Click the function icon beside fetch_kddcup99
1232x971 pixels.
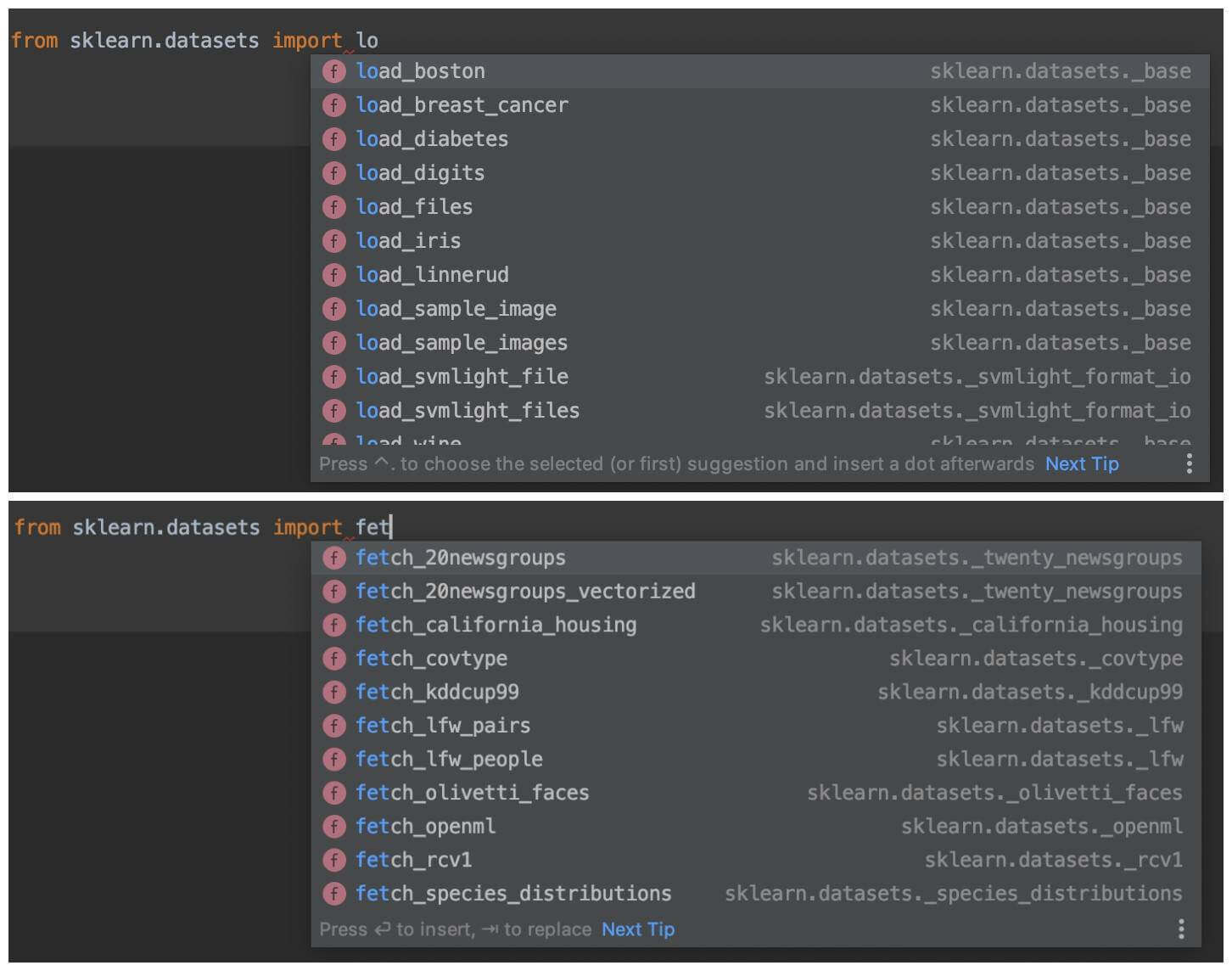[x=334, y=692]
